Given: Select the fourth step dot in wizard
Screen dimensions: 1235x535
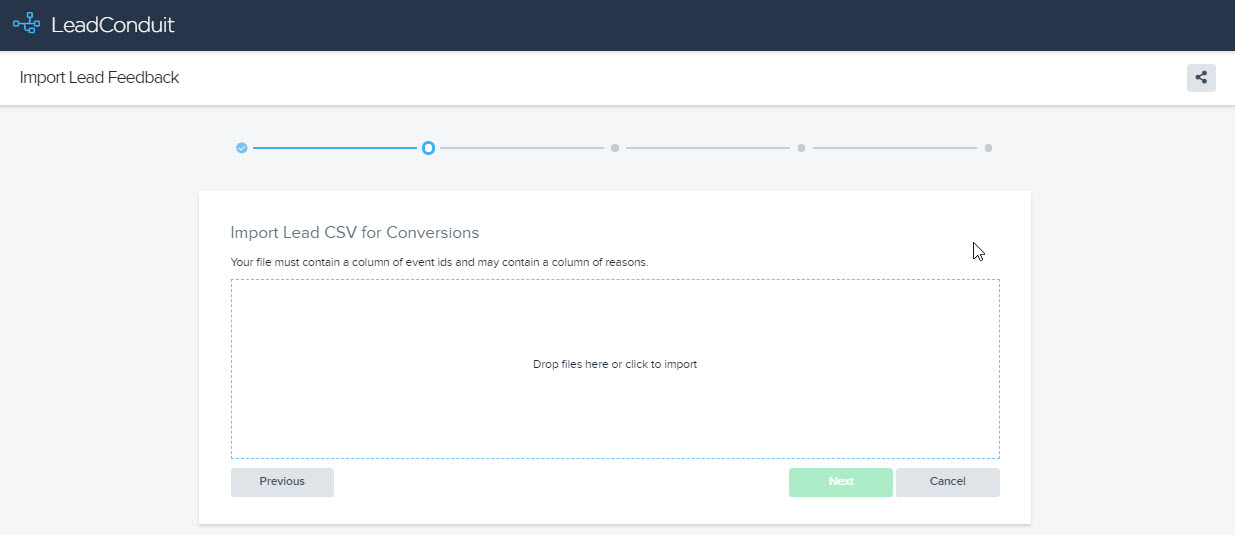Looking at the screenshot, I should pos(801,148).
